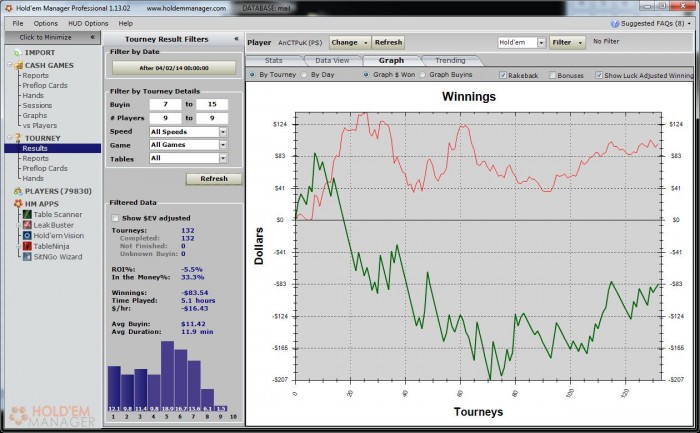Click the Click to Minimize button
This screenshot has width=700, height=433.
53,37
